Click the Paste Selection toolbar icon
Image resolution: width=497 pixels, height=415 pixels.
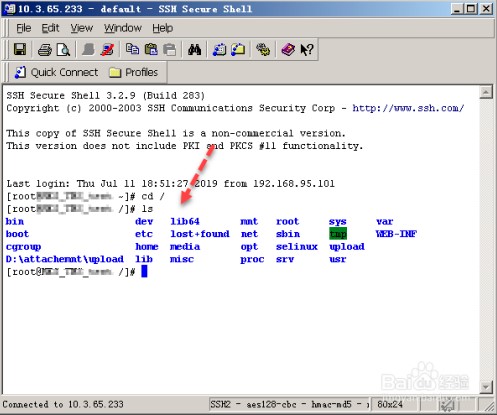(x=170, y=50)
